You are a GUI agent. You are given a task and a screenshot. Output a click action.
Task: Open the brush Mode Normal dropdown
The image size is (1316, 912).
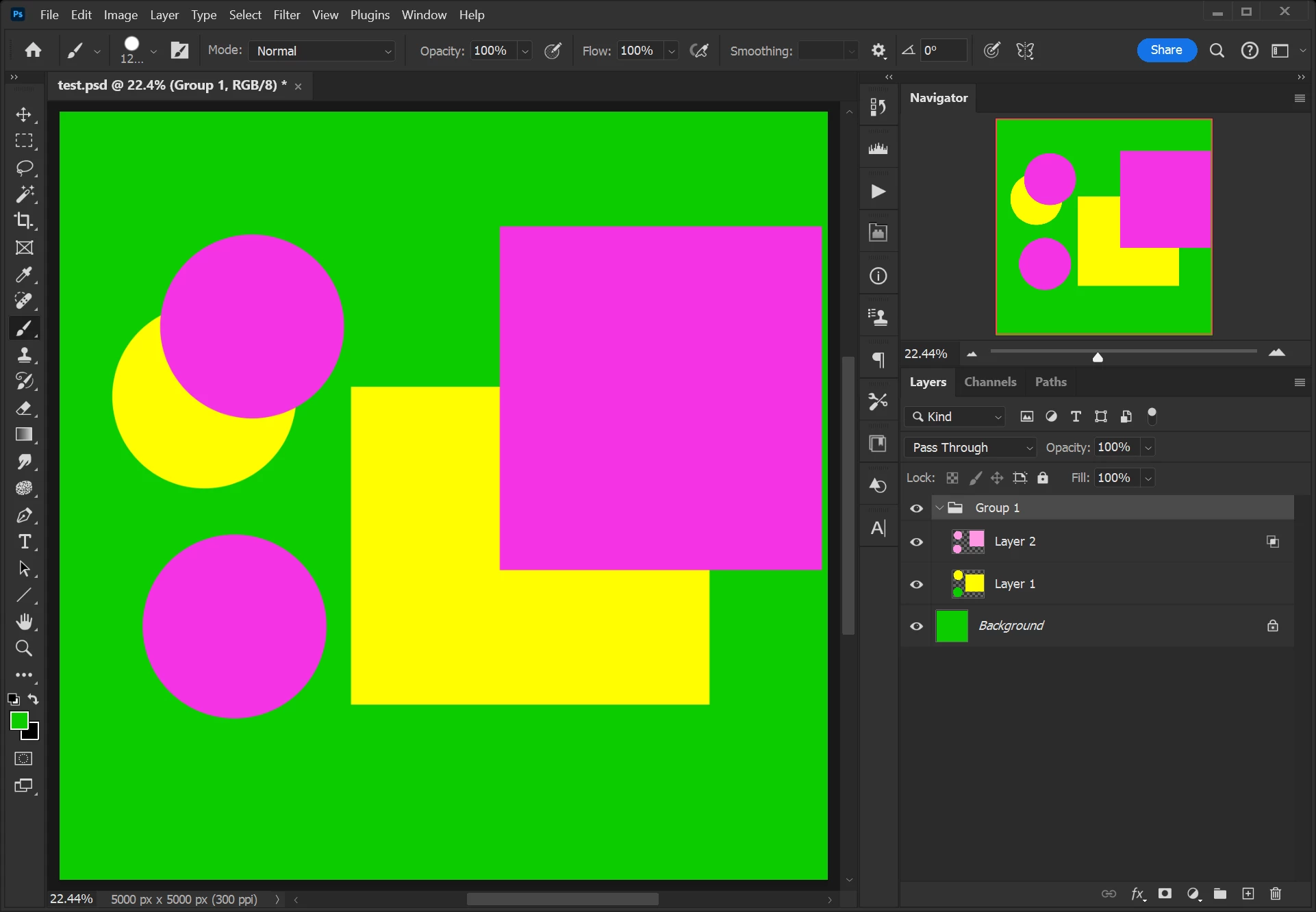tap(322, 51)
